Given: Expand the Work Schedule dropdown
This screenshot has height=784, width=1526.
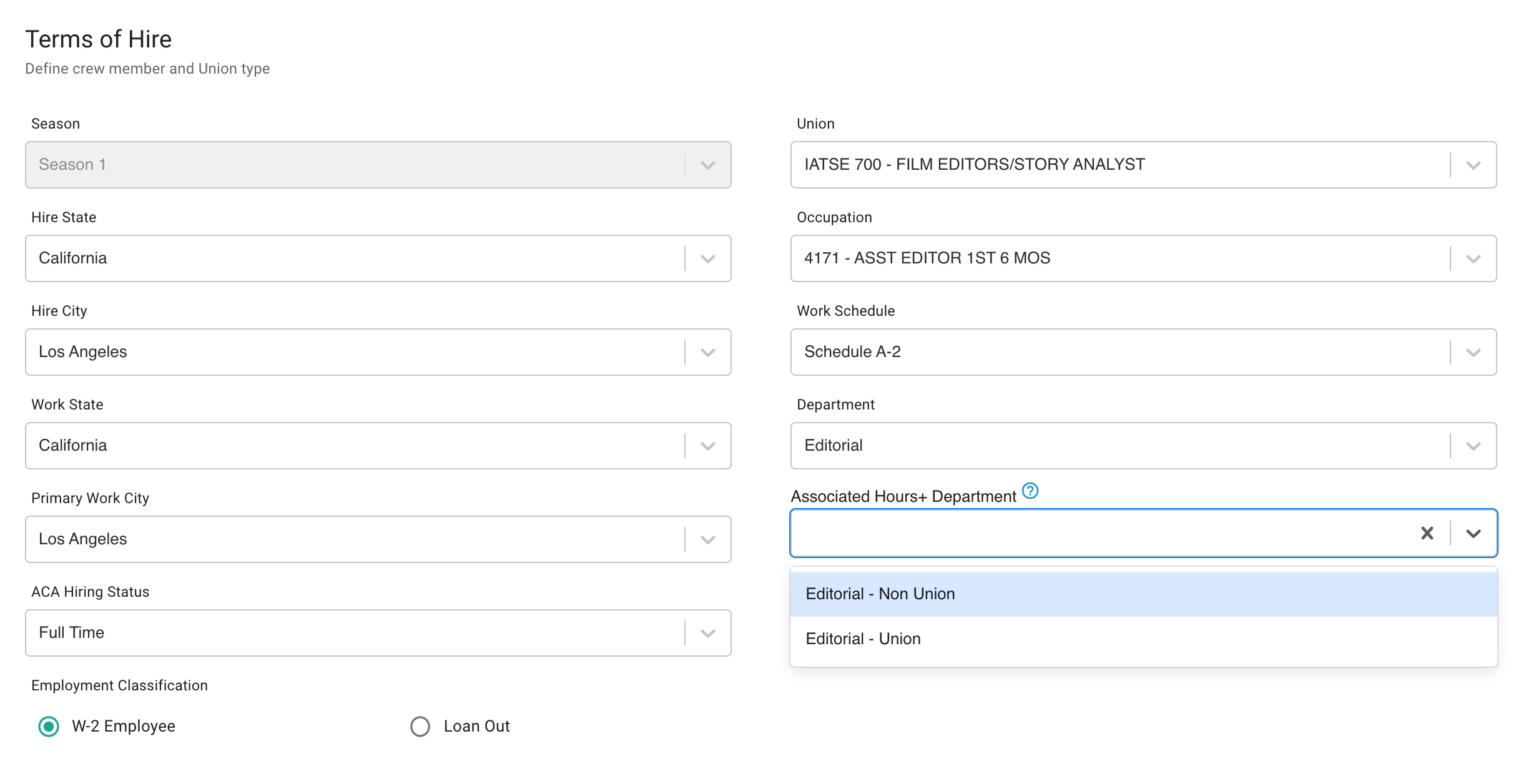Looking at the screenshot, I should coord(1473,352).
